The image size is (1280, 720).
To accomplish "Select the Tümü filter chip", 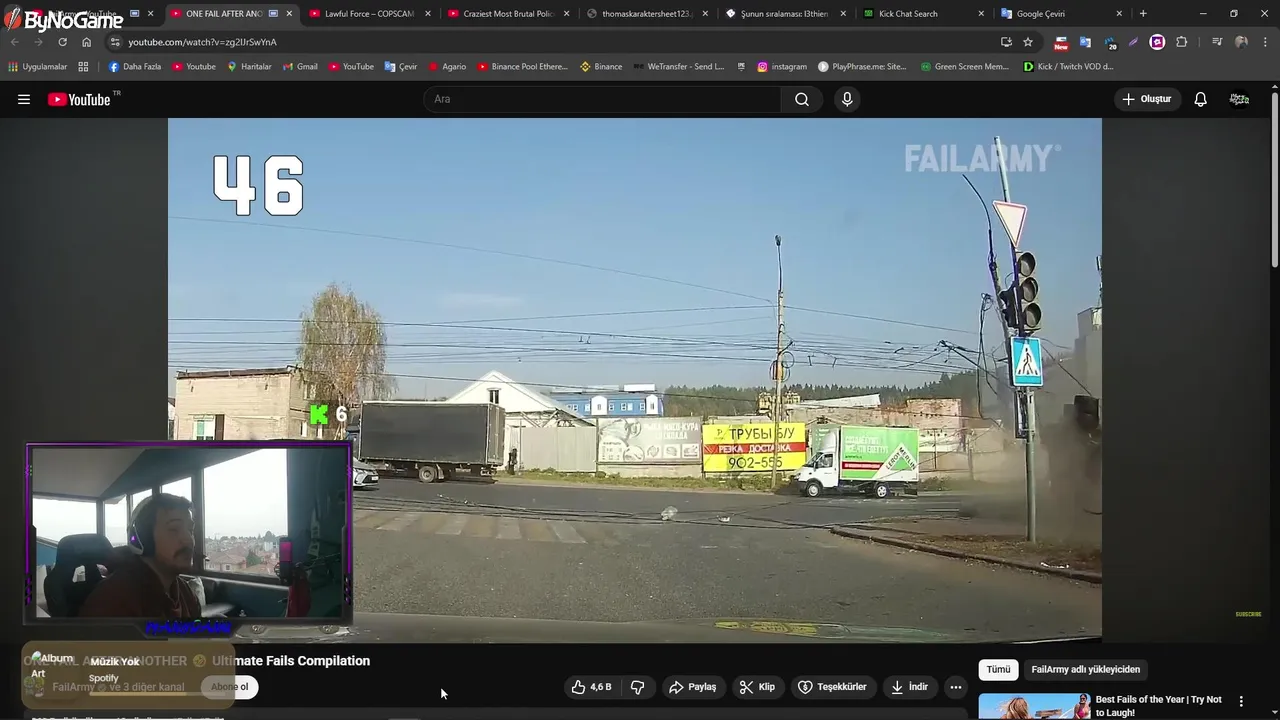I will (998, 669).
